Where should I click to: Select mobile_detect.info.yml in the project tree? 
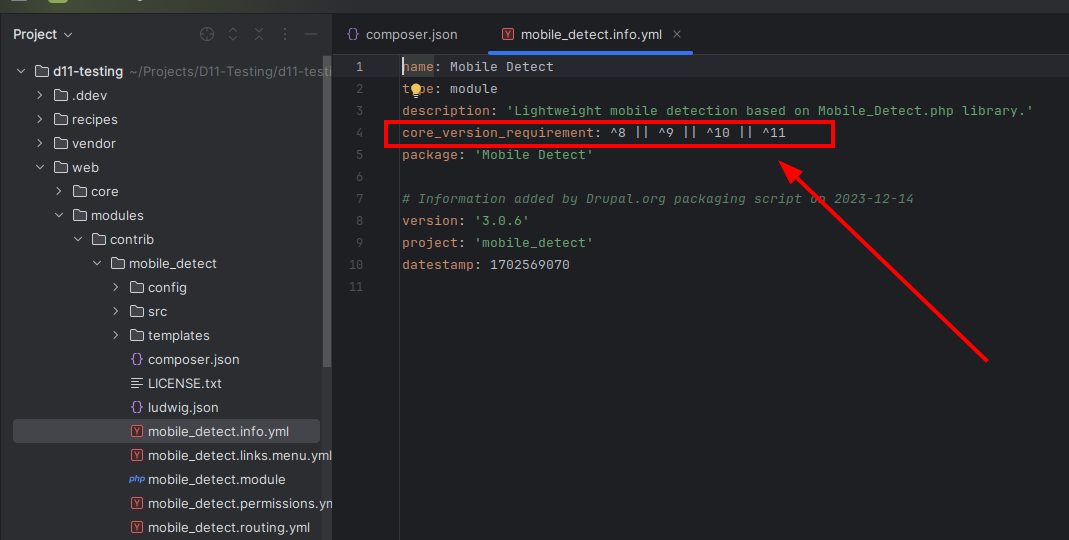point(166,431)
